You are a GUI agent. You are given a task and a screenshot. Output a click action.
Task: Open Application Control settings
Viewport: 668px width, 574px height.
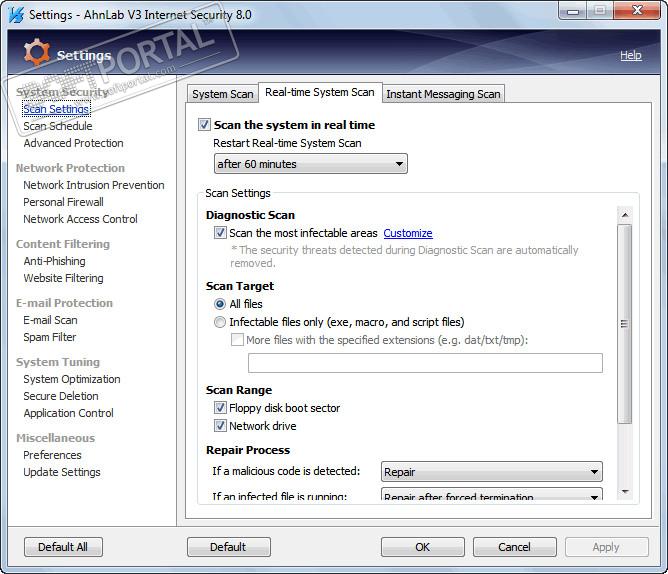pos(68,413)
